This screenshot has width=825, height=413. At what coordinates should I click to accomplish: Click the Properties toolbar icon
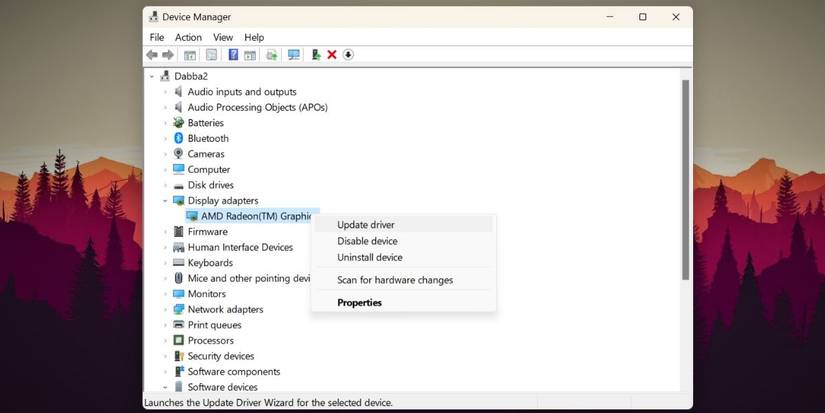point(212,55)
